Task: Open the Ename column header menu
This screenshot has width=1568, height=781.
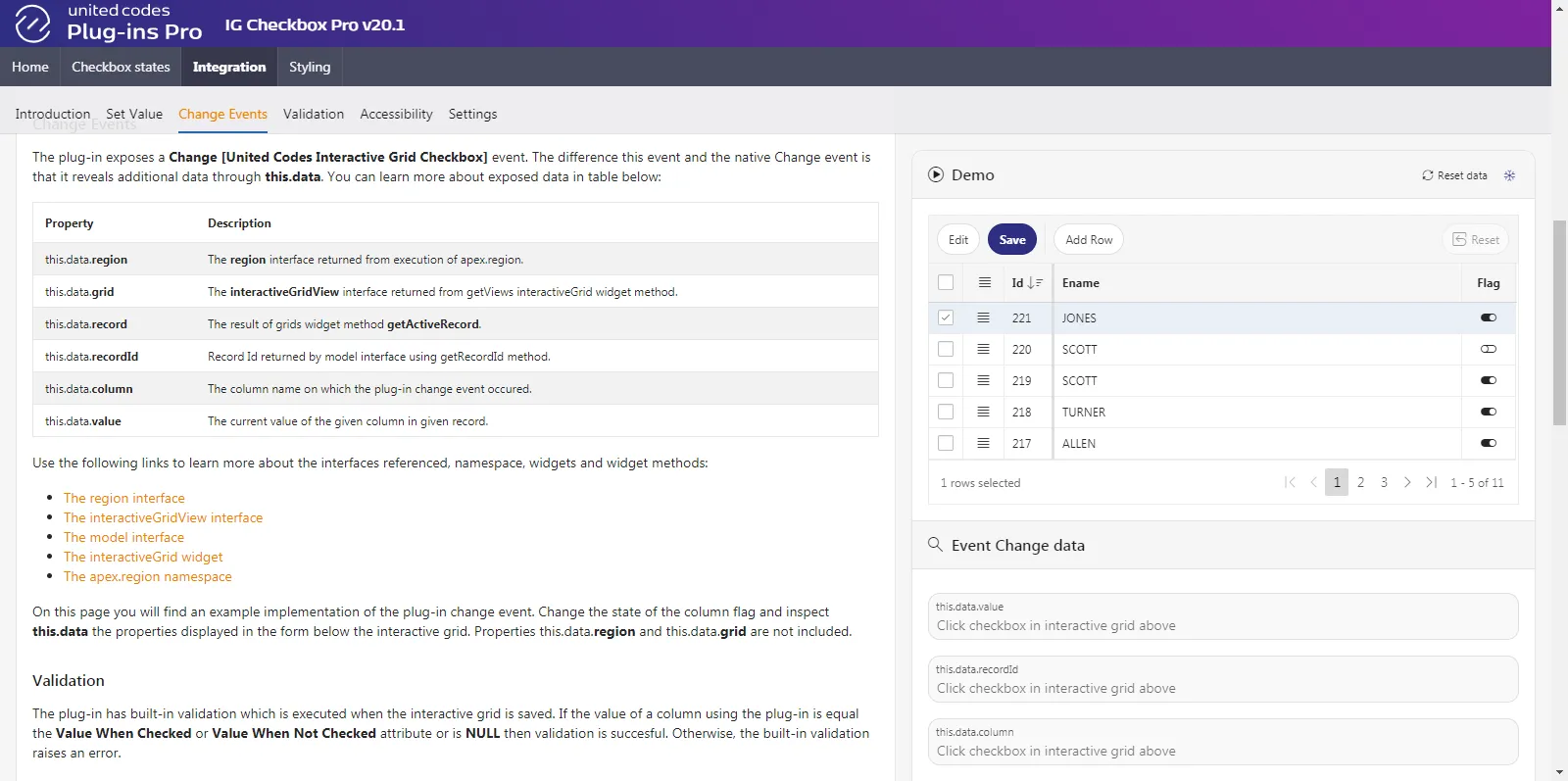Action: point(1080,282)
